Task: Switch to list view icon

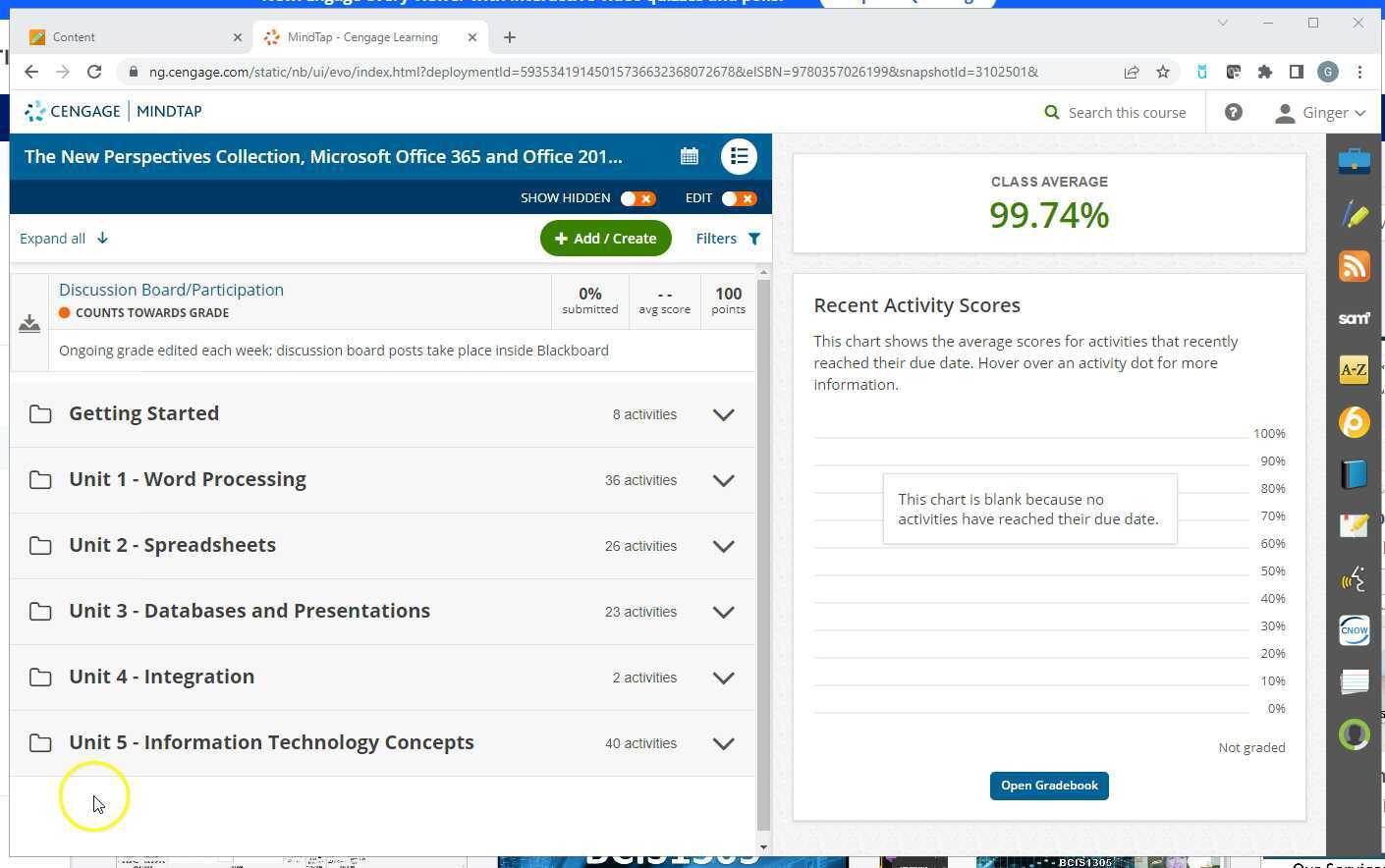Action: pos(739,156)
